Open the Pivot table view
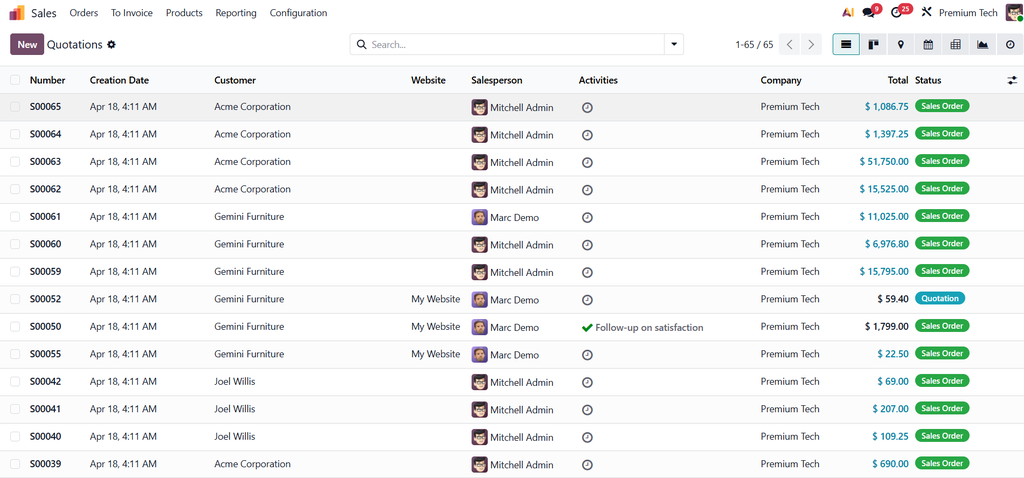 [x=955, y=45]
